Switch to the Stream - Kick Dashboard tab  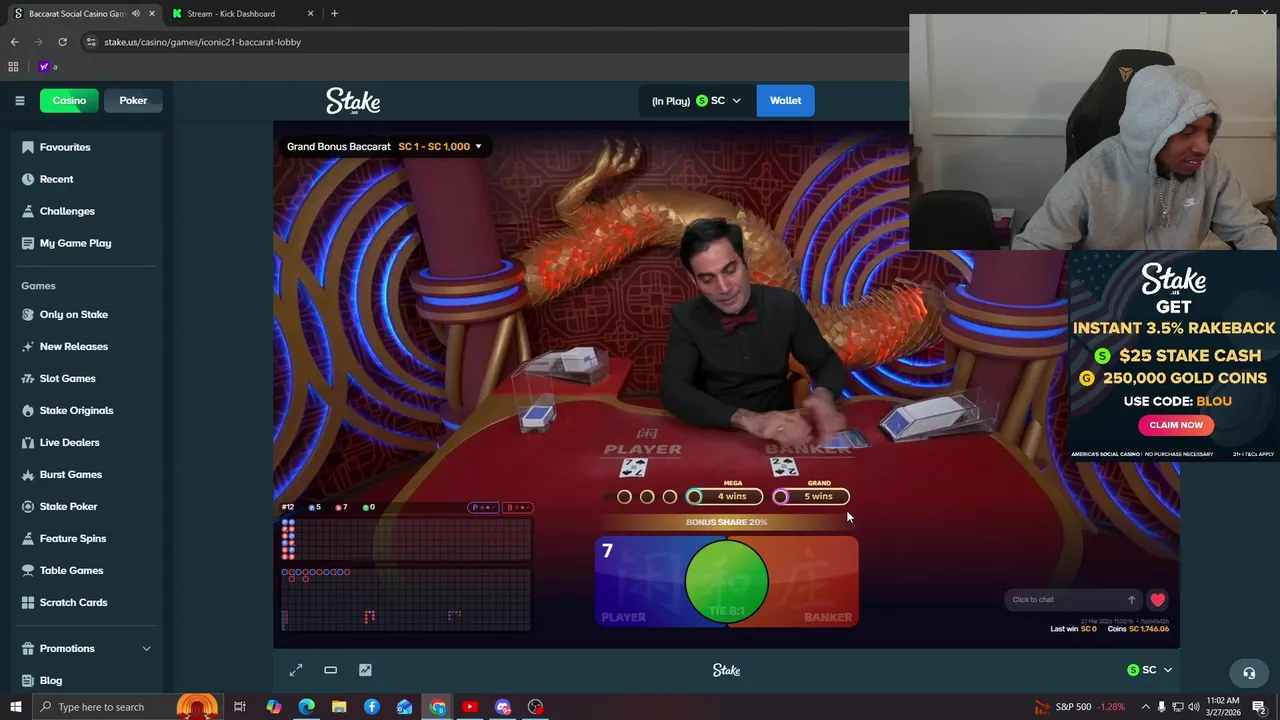tap(240, 13)
